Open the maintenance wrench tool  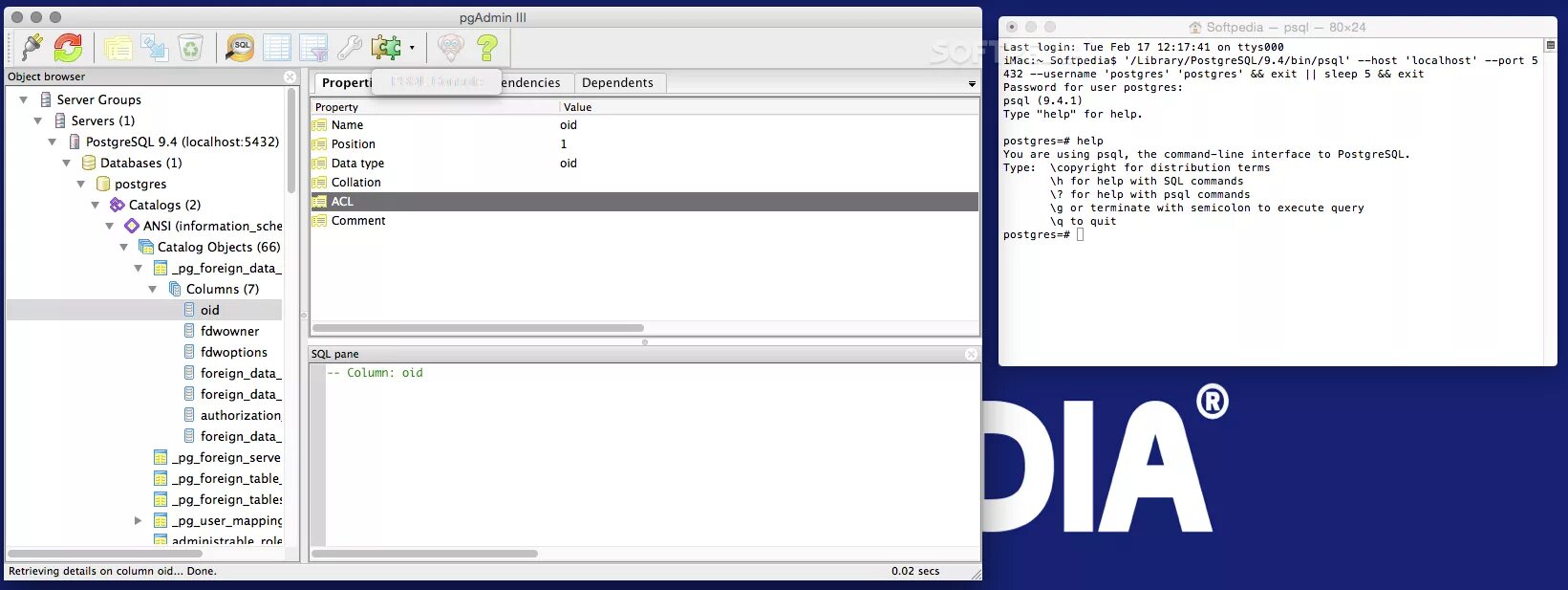click(x=350, y=47)
